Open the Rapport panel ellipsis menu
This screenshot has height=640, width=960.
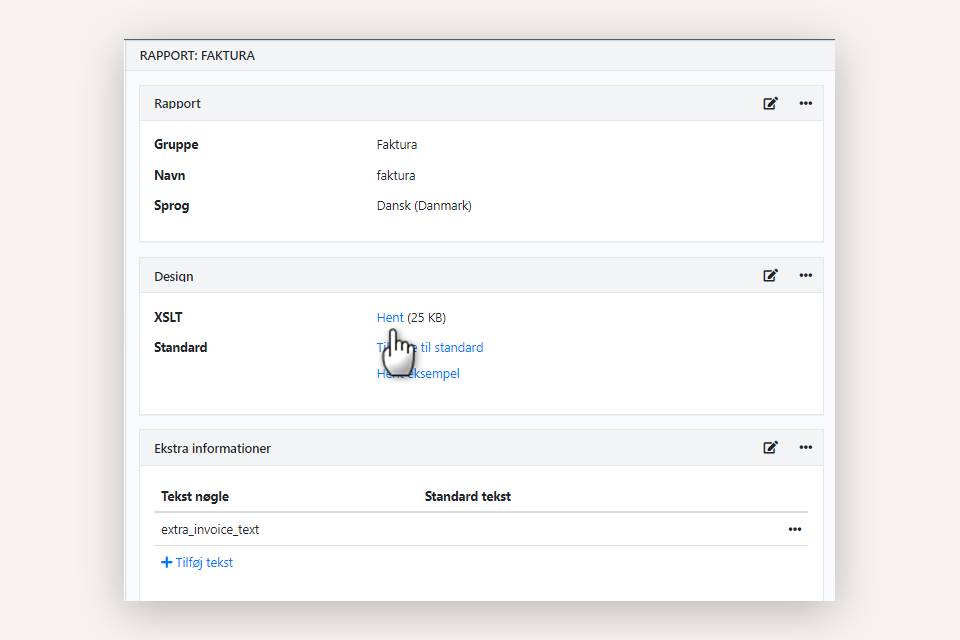coord(805,103)
